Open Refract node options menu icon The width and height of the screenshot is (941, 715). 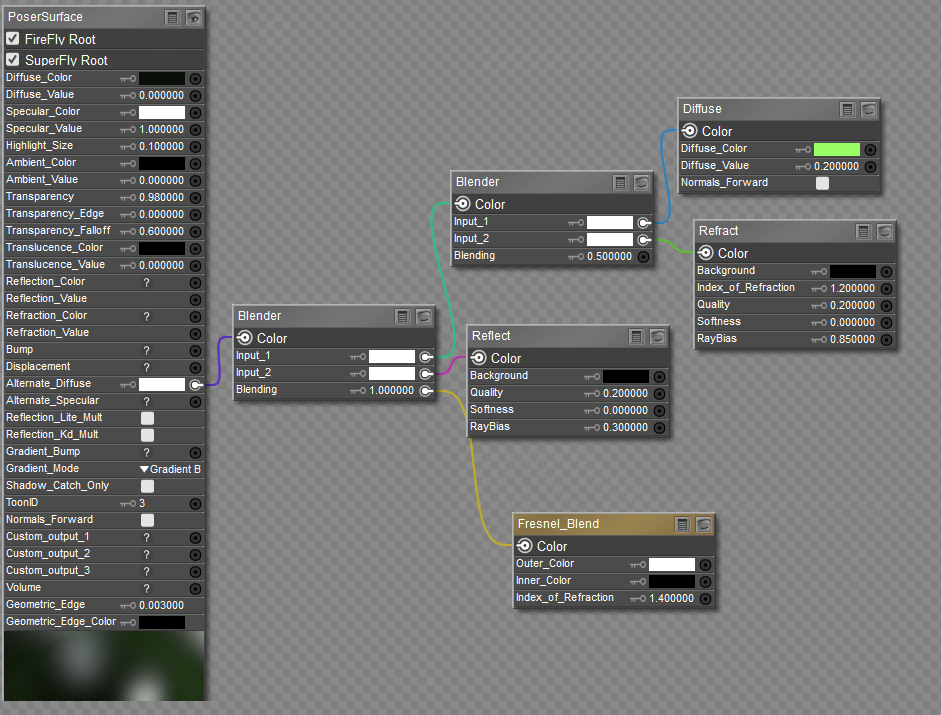pos(864,232)
